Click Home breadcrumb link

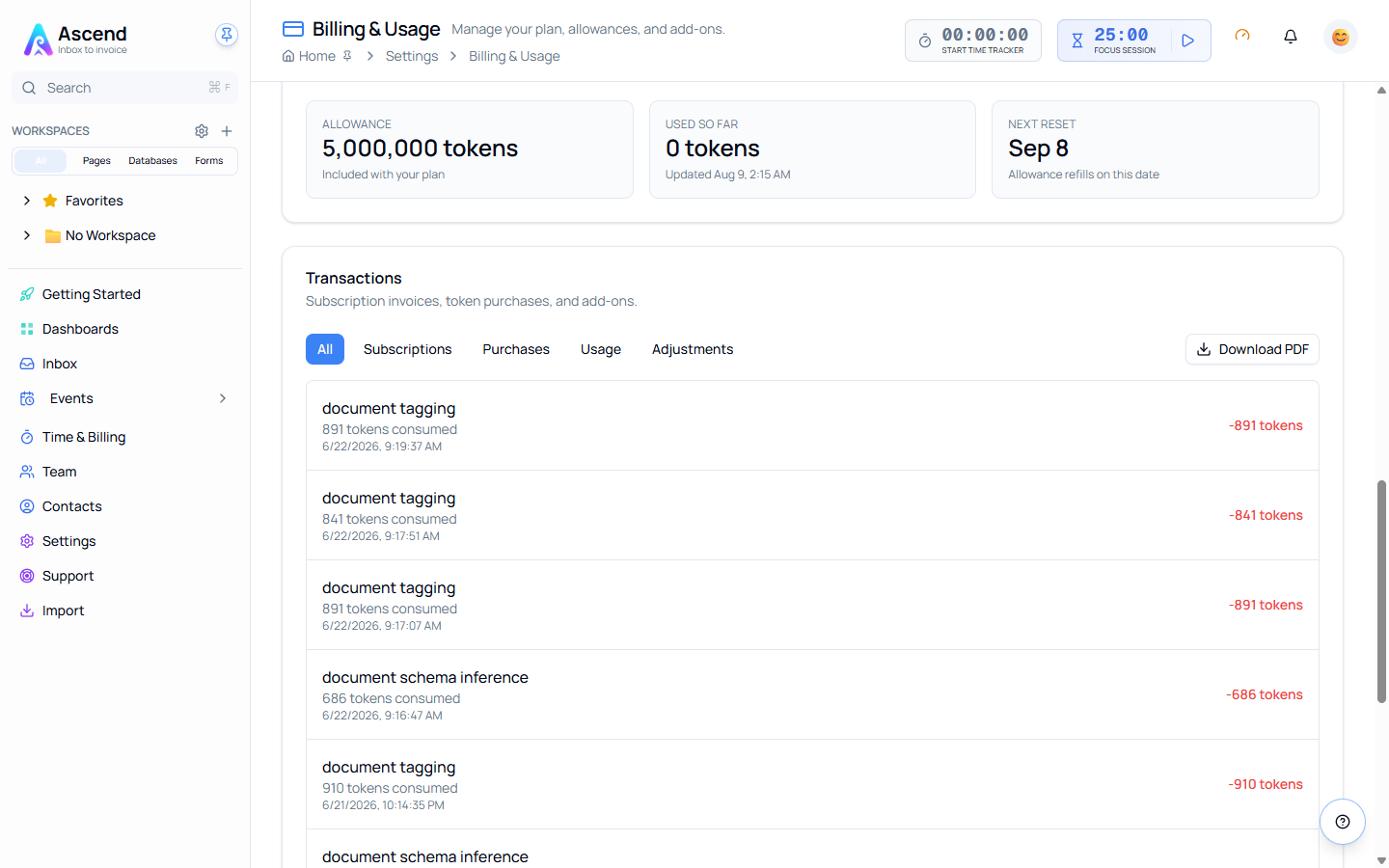point(316,56)
